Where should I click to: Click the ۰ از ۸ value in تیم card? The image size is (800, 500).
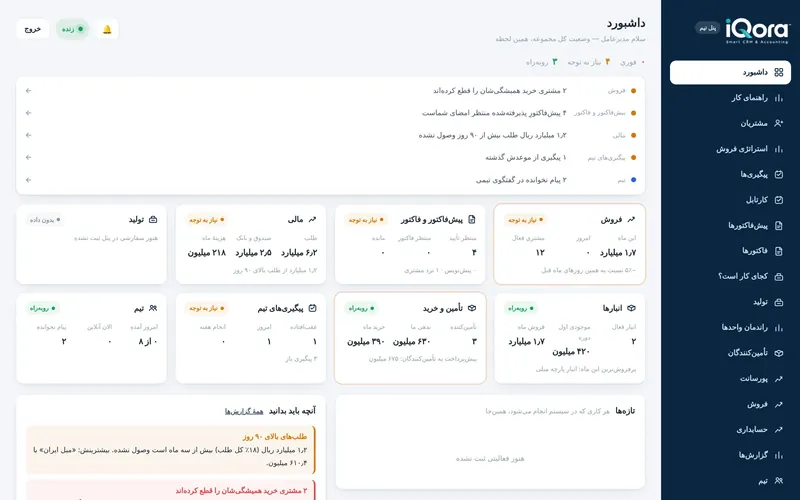[148, 341]
